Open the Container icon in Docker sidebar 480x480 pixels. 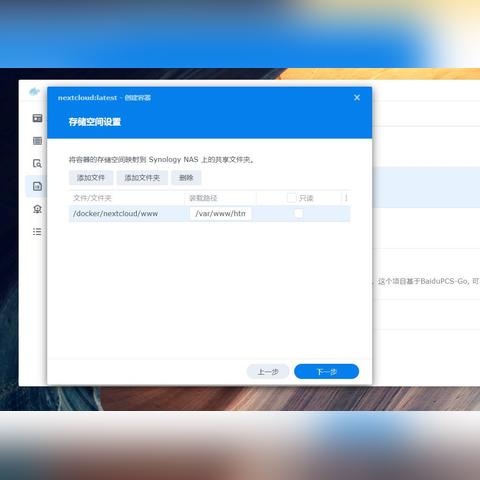(37, 141)
